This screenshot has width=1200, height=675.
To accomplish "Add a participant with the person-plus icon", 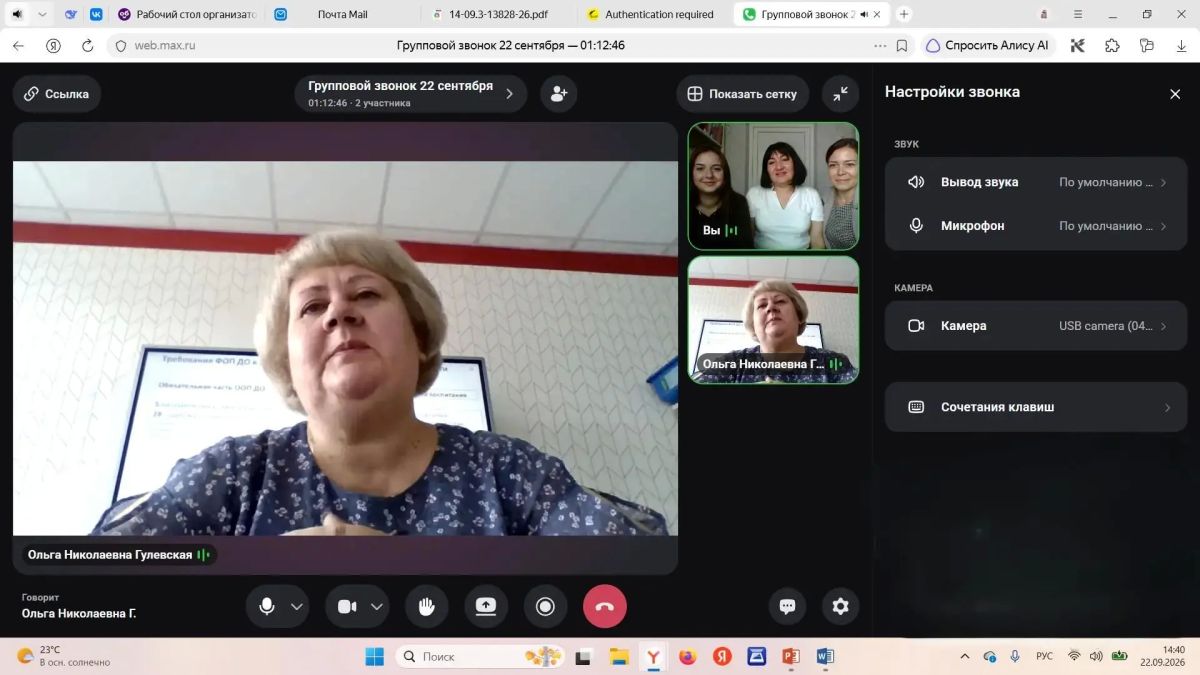I will [559, 93].
